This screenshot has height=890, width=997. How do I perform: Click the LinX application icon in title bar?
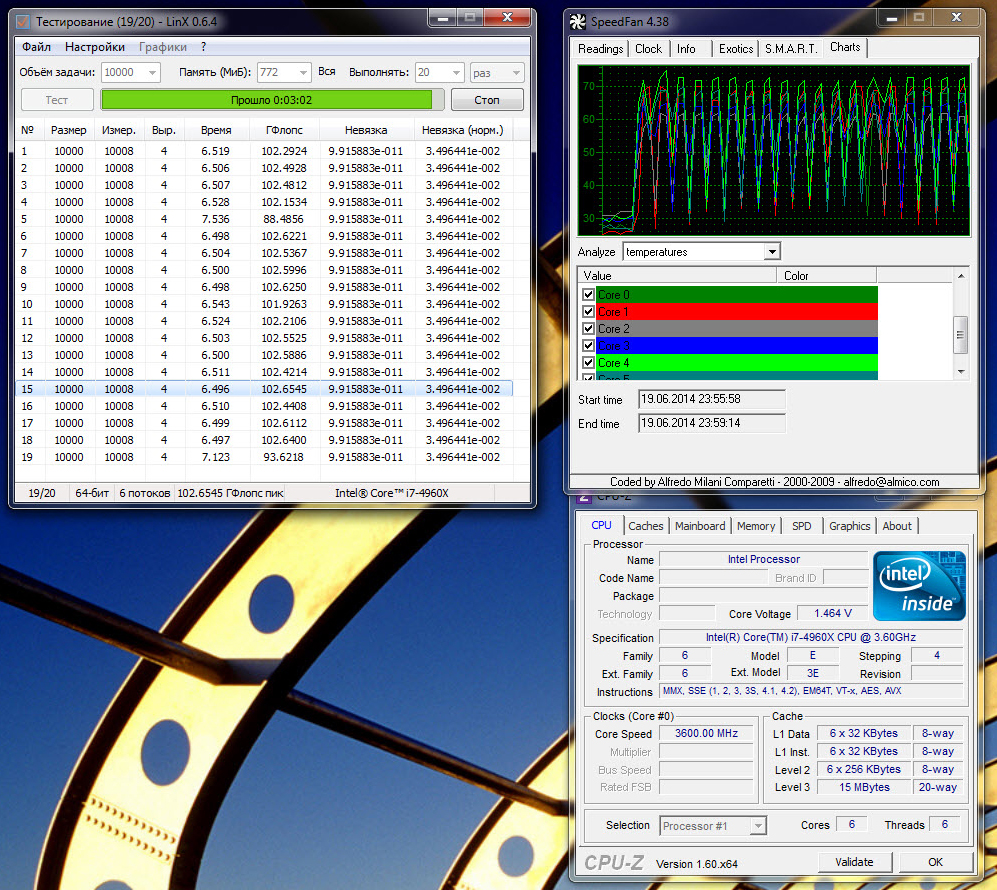click(23, 22)
